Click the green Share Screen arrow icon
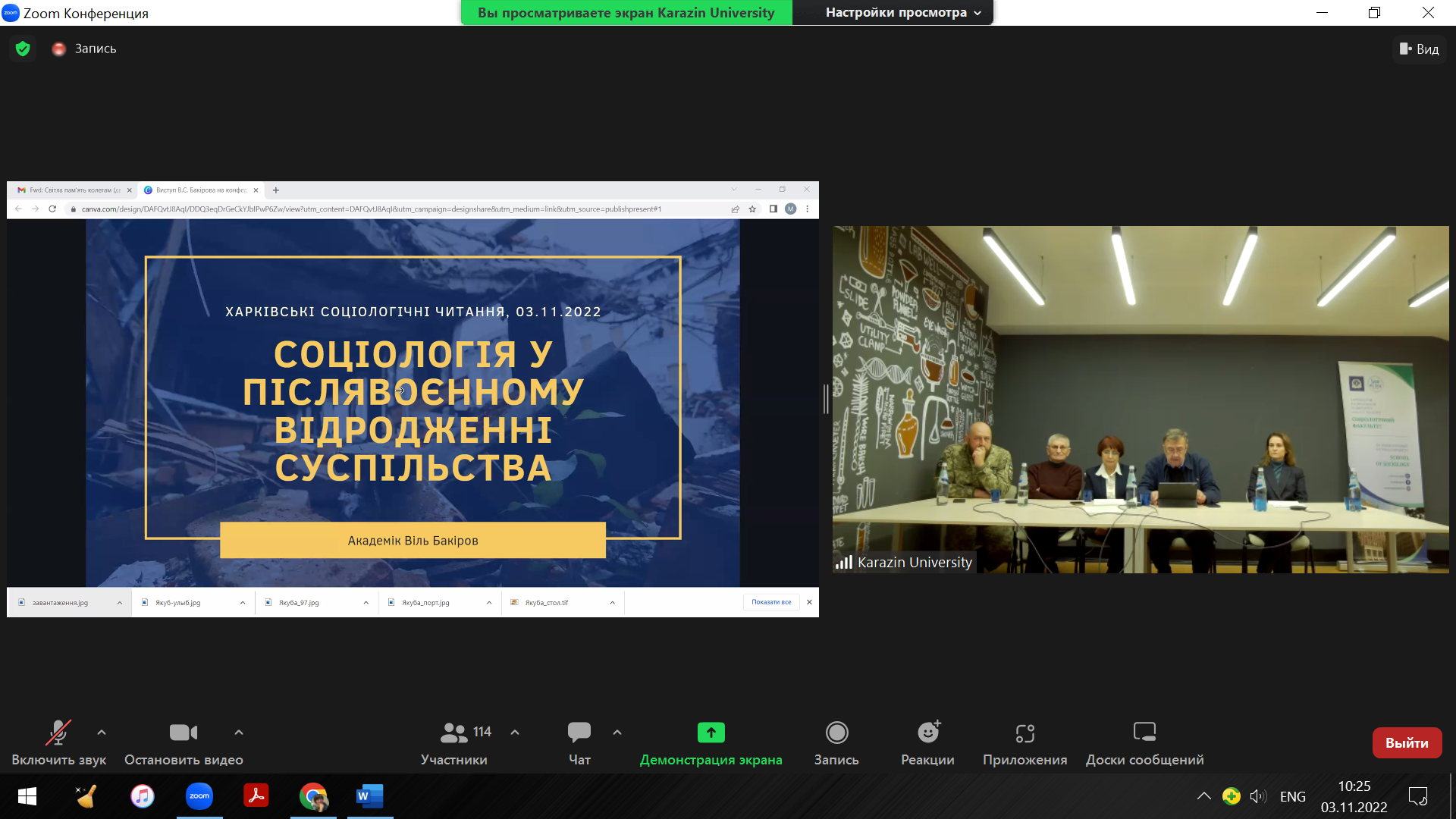This screenshot has height=819, width=1456. (x=711, y=733)
